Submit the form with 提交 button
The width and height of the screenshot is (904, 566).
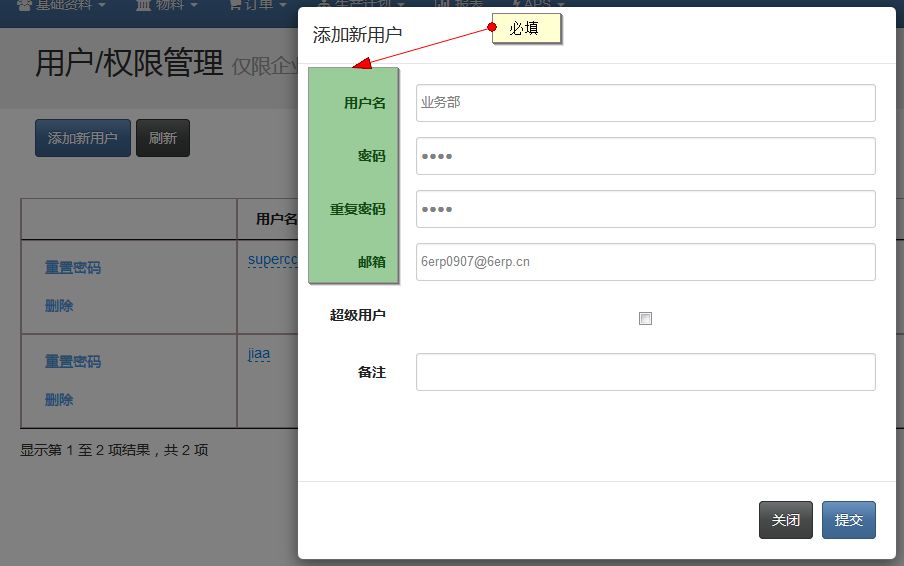pyautogui.click(x=848, y=520)
